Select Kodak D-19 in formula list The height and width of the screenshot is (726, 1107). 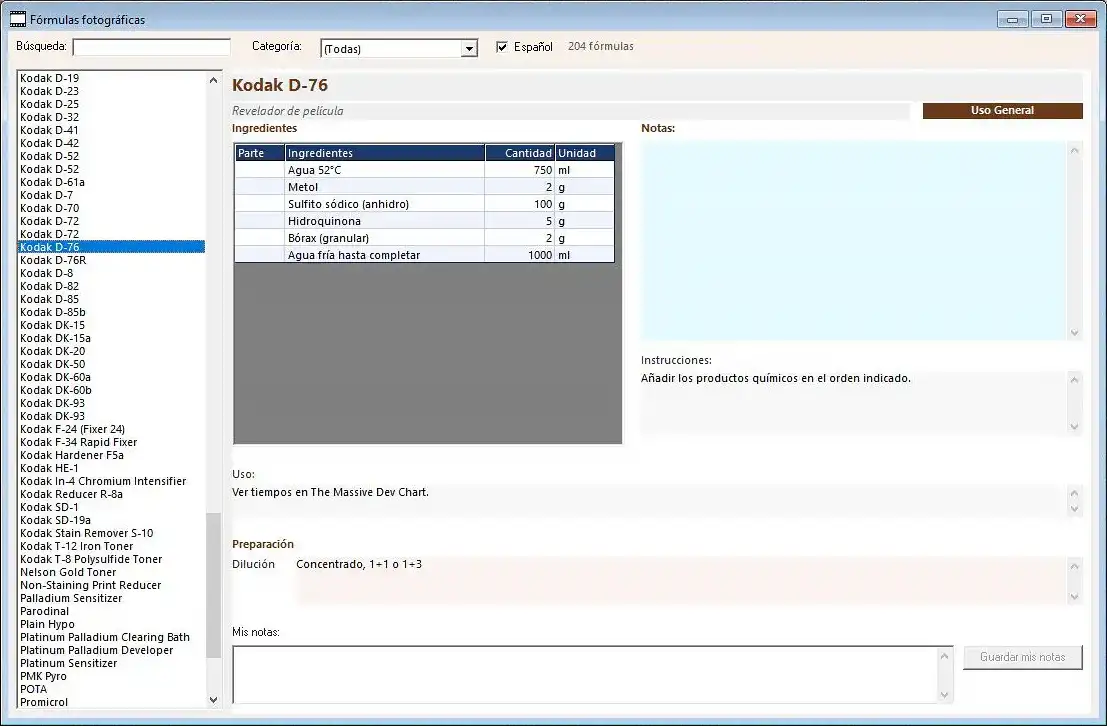coord(111,78)
